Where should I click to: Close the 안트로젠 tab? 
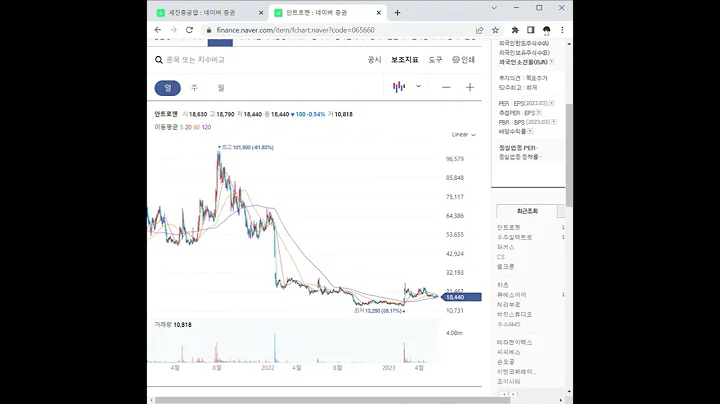(x=379, y=13)
